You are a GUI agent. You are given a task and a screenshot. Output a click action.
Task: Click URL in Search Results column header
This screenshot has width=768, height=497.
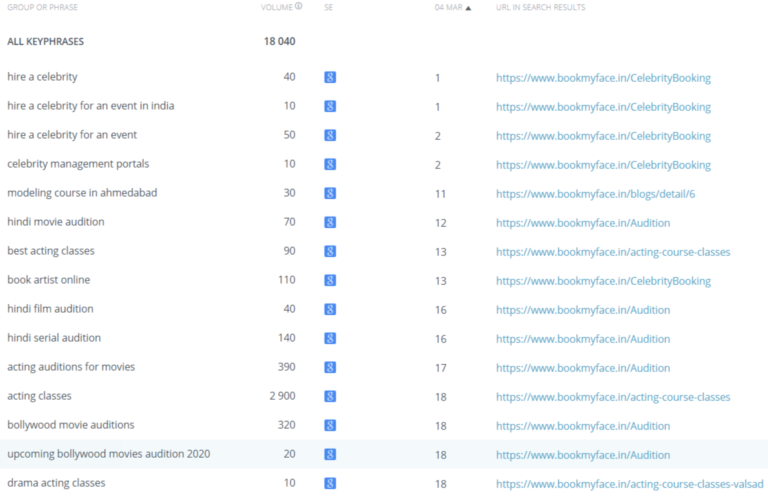coord(541,7)
